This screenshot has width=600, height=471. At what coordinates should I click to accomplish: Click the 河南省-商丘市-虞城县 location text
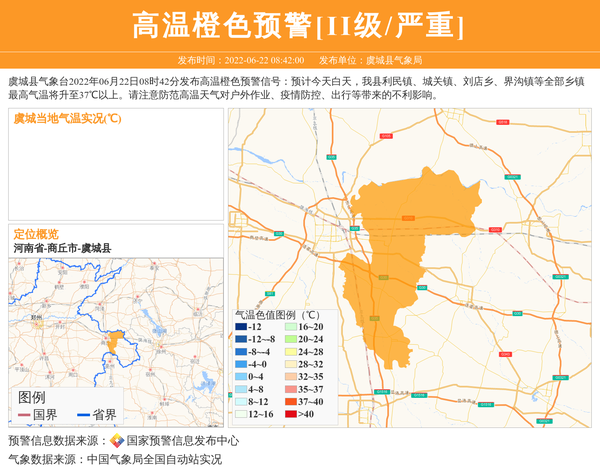point(62,248)
